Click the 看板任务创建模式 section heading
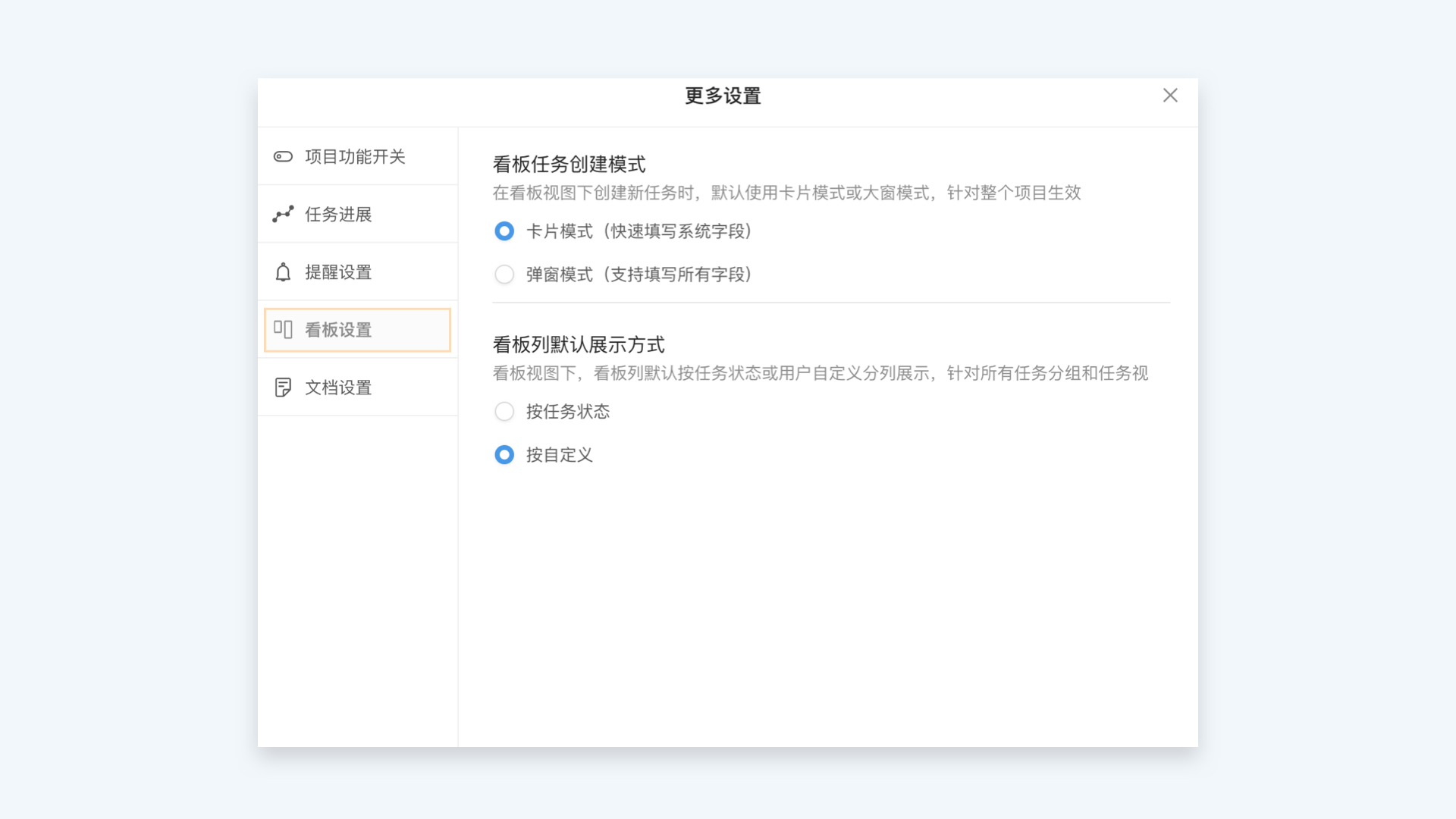1456x819 pixels. 569,165
